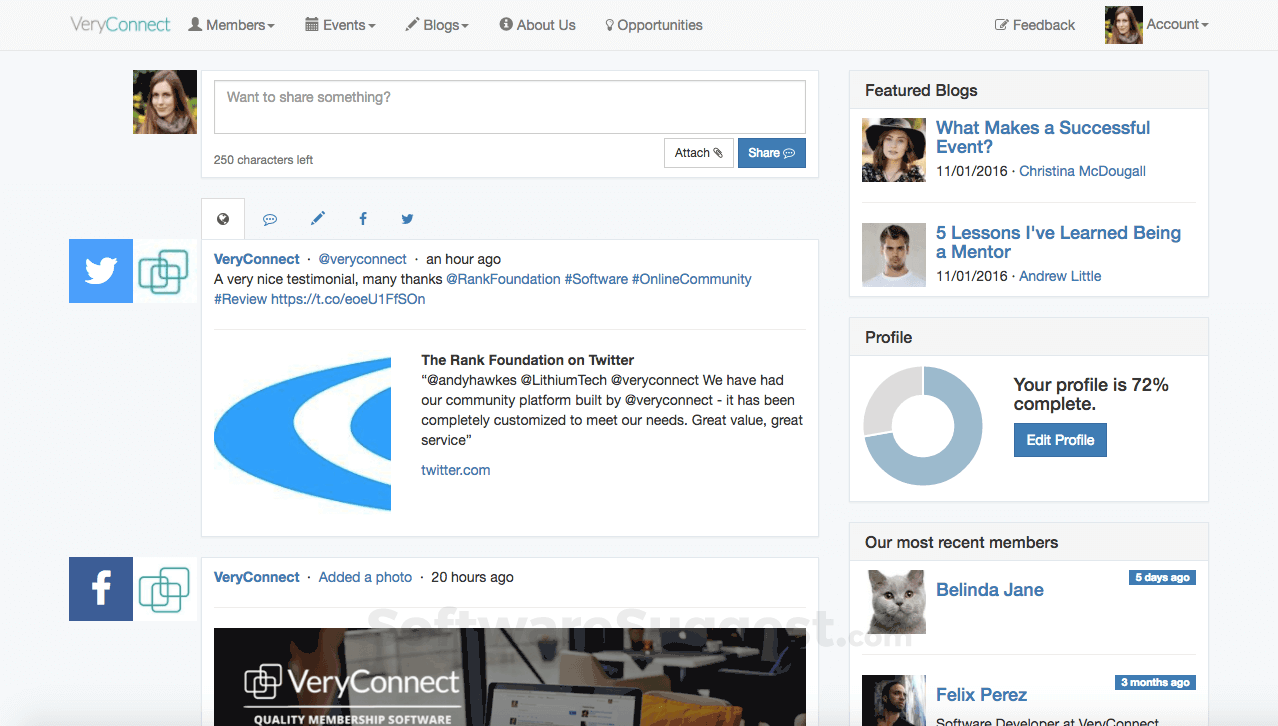Click the Attach button
The image size is (1278, 726).
698,153
